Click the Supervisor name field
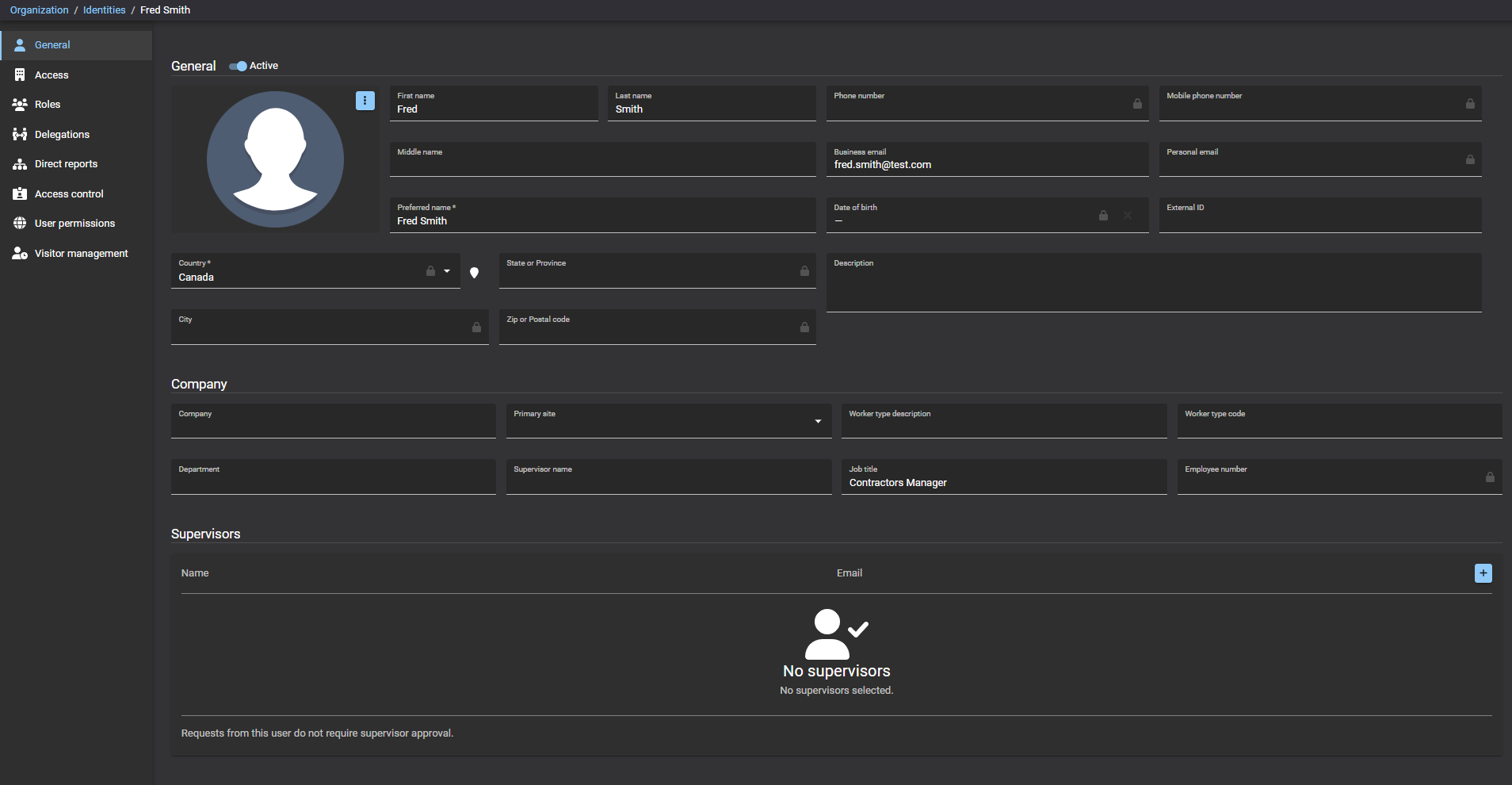 tap(669, 477)
